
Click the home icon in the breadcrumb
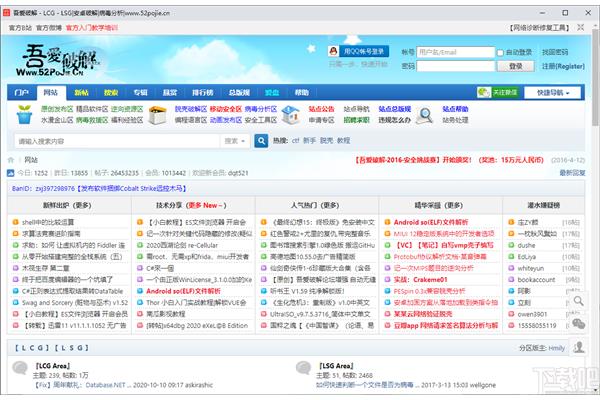tap(11, 160)
